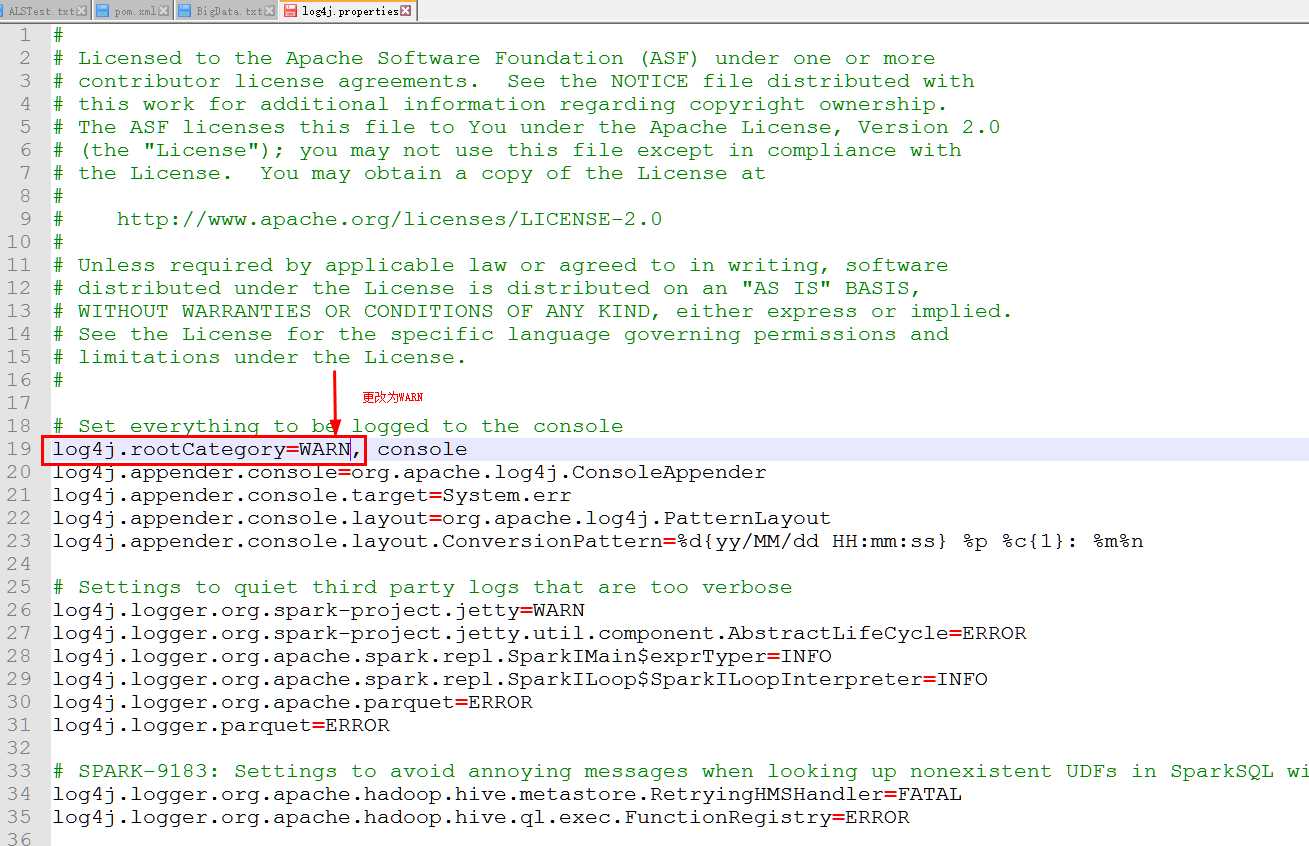Click the blue save icon on pom.xml tab
The height and width of the screenshot is (846, 1309).
click(104, 11)
